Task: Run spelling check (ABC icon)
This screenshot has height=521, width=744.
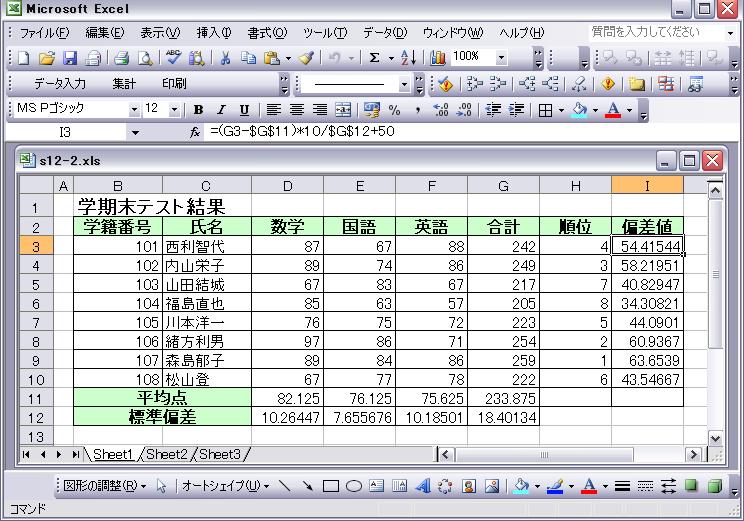Action: [174, 58]
